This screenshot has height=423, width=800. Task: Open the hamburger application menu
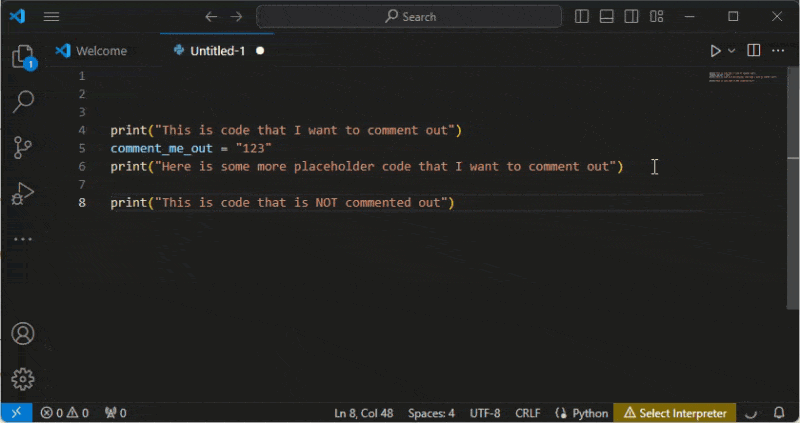(x=52, y=17)
